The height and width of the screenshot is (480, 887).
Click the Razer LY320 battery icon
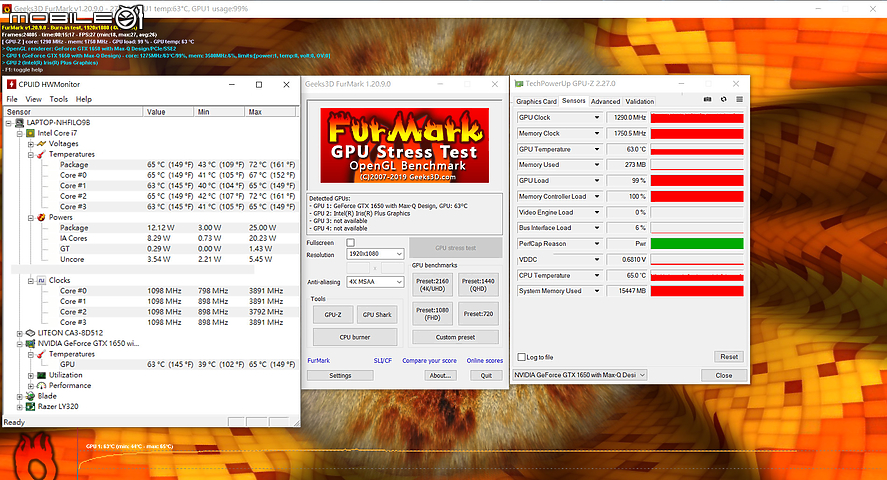point(31,407)
